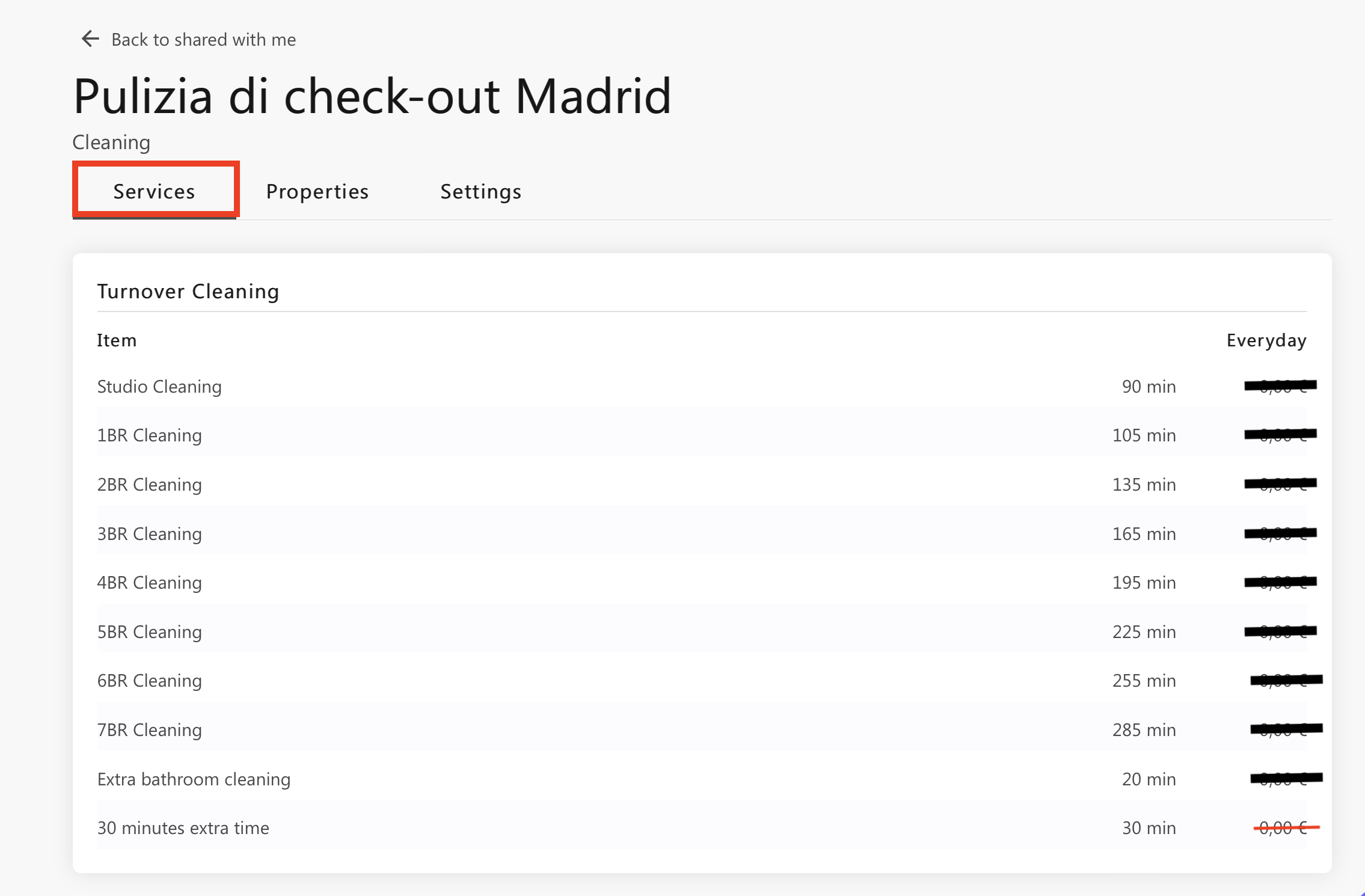Select the 4BR Cleaning item
Viewport: 1365px width, 896px height.
click(702, 583)
